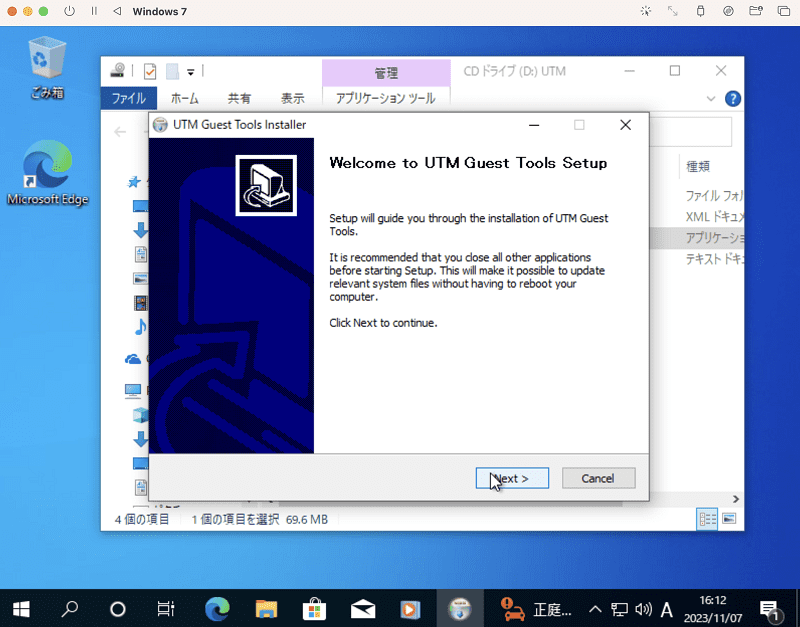Expand the Explorer ribbon chevron
The height and width of the screenshot is (627, 800).
click(x=711, y=98)
